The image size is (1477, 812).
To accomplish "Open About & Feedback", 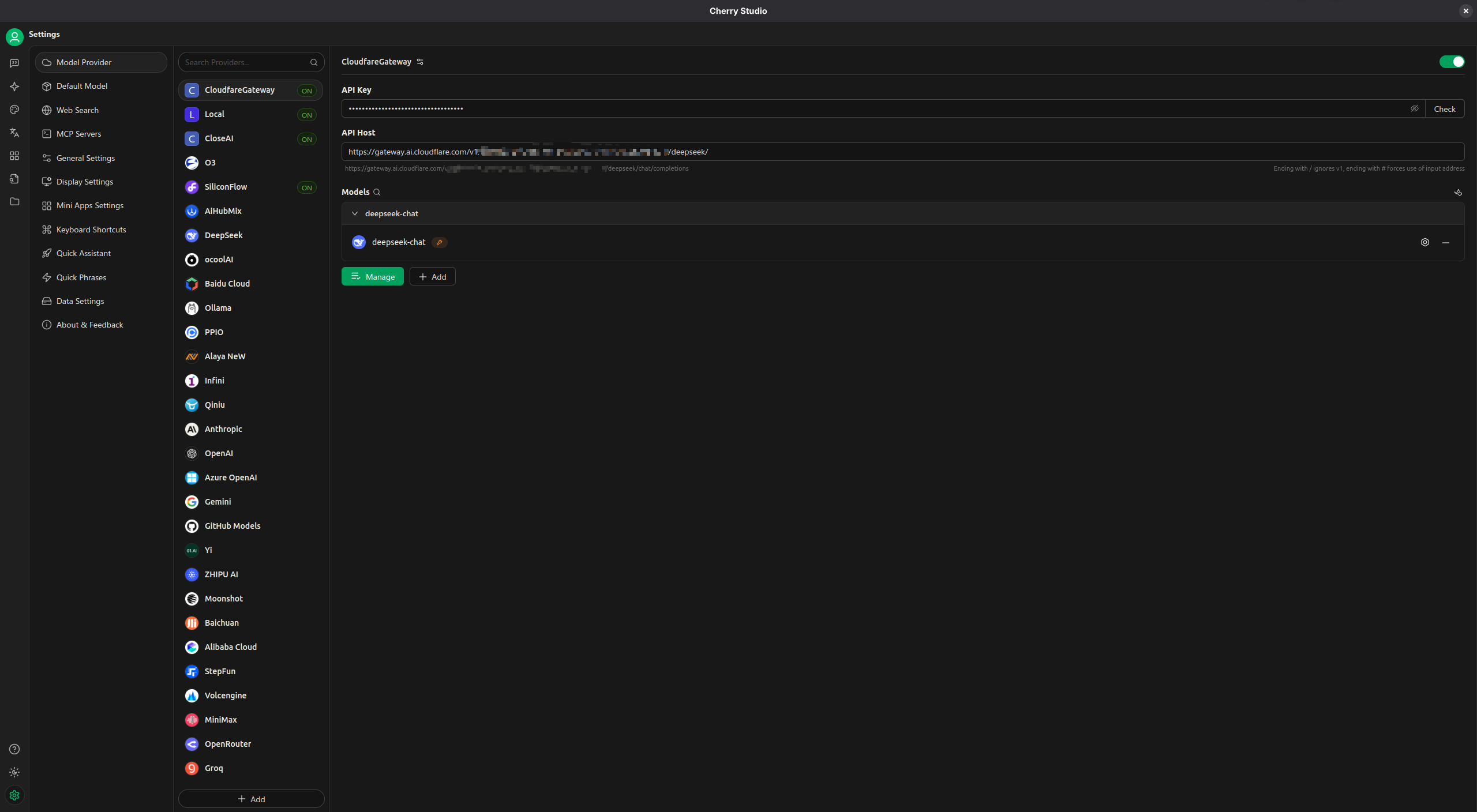I will (x=101, y=325).
